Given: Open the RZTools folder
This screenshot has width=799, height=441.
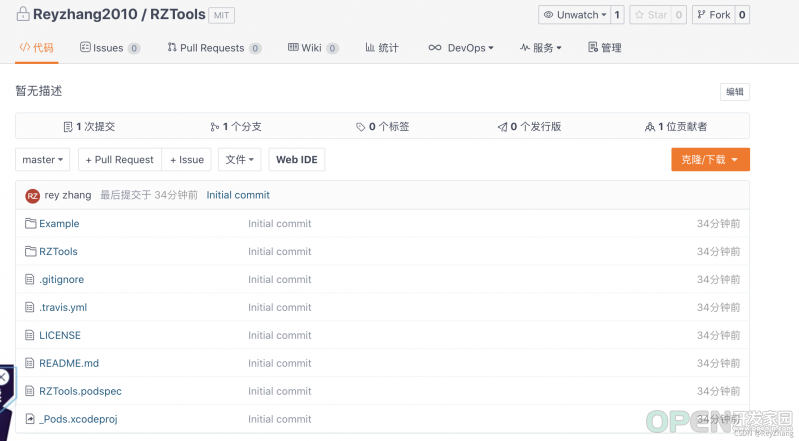Looking at the screenshot, I should (59, 251).
